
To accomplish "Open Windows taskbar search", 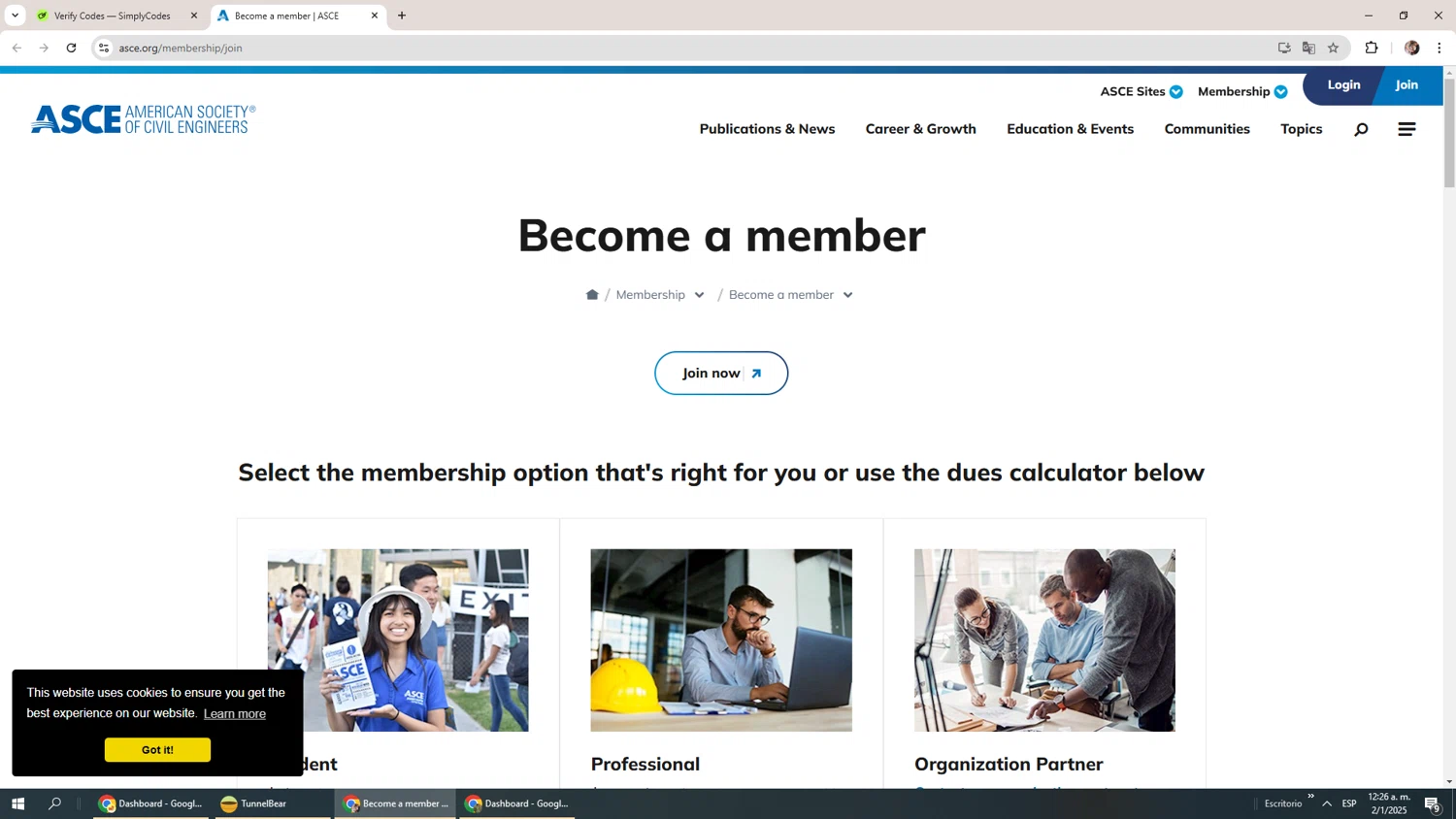I will pos(55,803).
